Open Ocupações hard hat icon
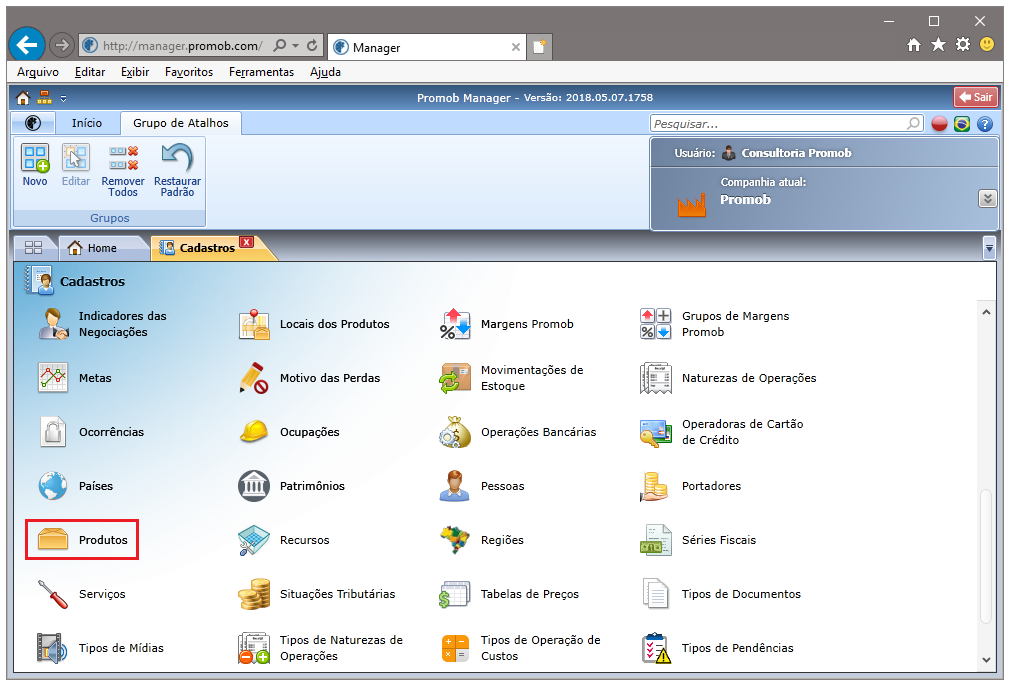Screen dimensions: 1010x684 coord(254,432)
